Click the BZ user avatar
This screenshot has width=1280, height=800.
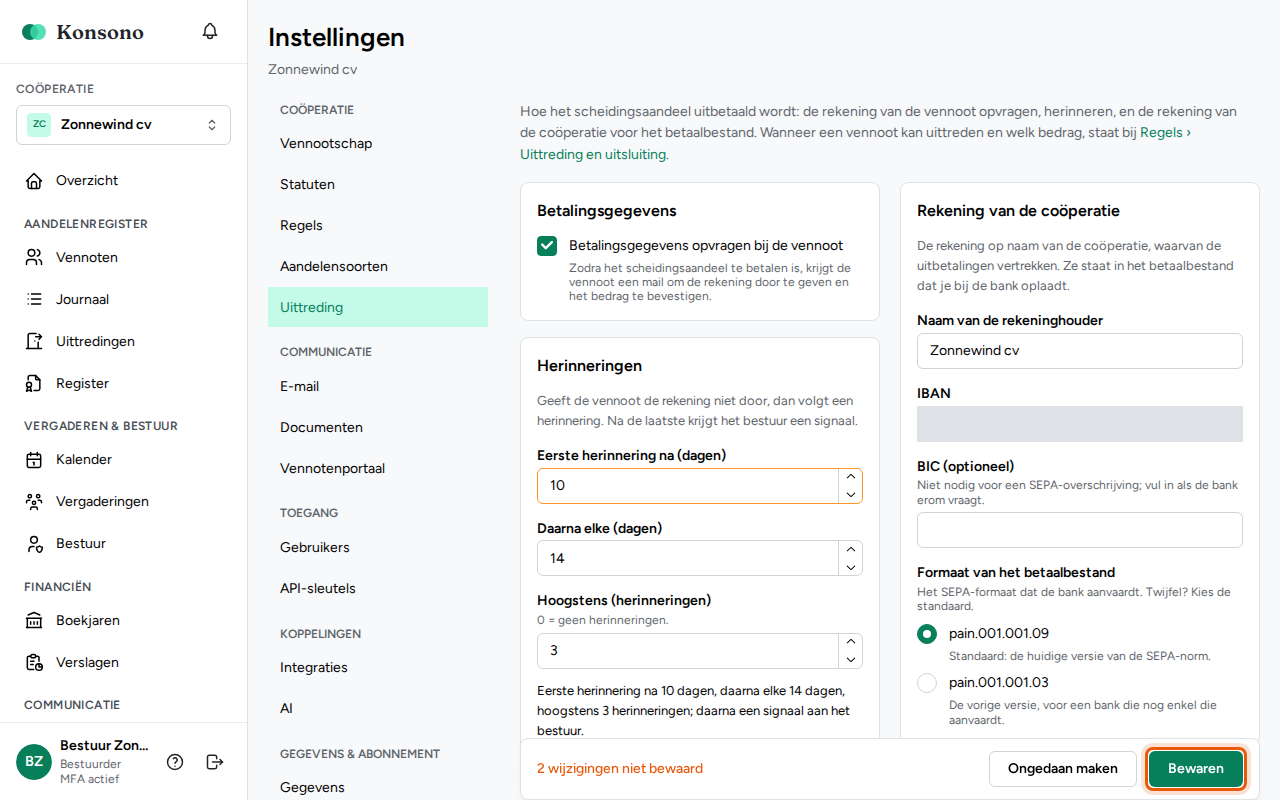point(34,762)
